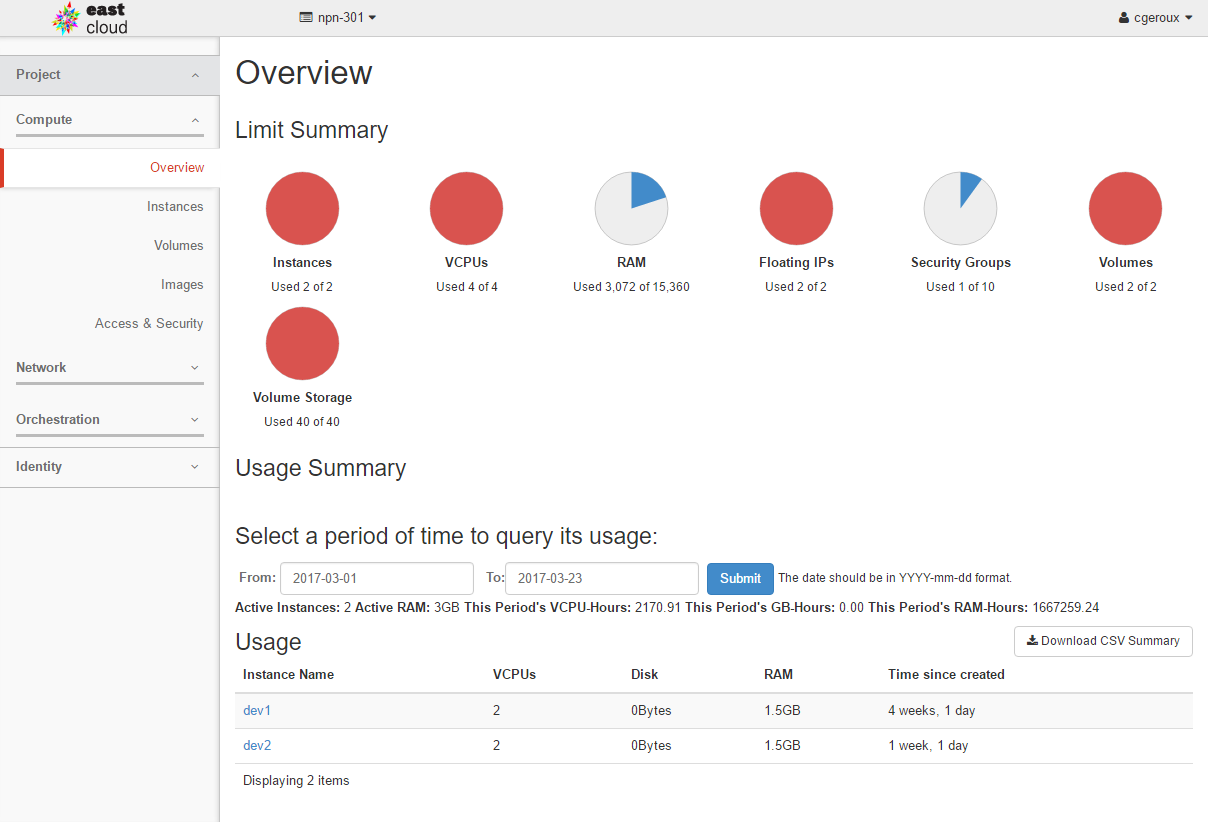The height and width of the screenshot is (822, 1208).
Task: Click the Time since created header
Action: (x=946, y=675)
